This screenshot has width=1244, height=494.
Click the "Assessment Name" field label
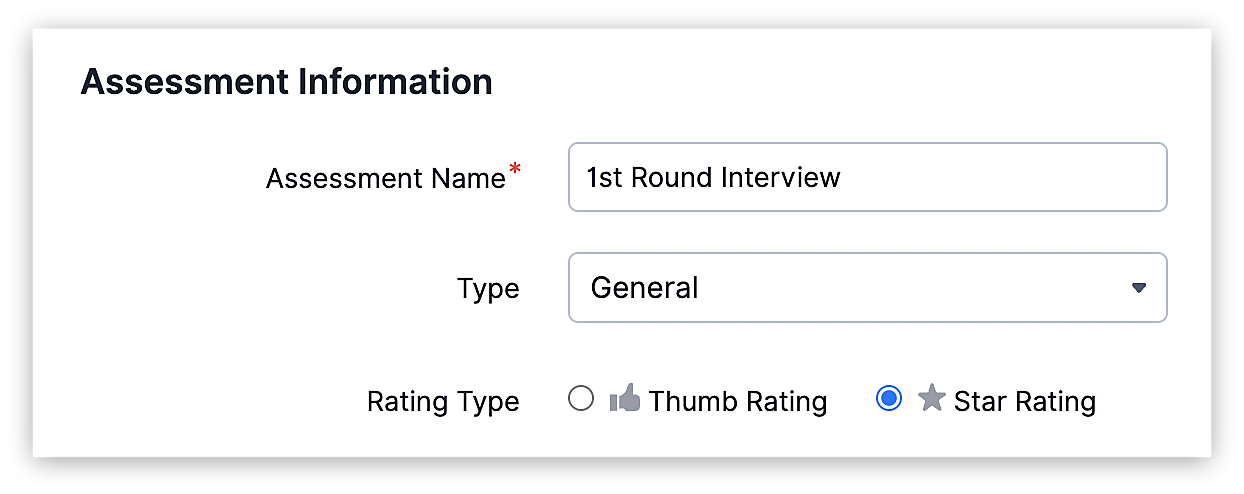386,178
